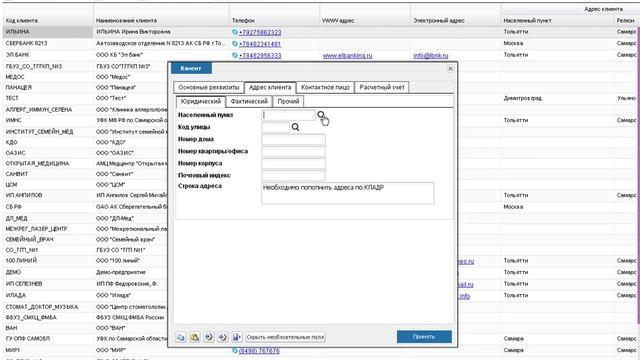This screenshot has height=360, width=640.
Task: Click the first (copy) icon in the dialog's bottom toolbar
Action: point(180,337)
